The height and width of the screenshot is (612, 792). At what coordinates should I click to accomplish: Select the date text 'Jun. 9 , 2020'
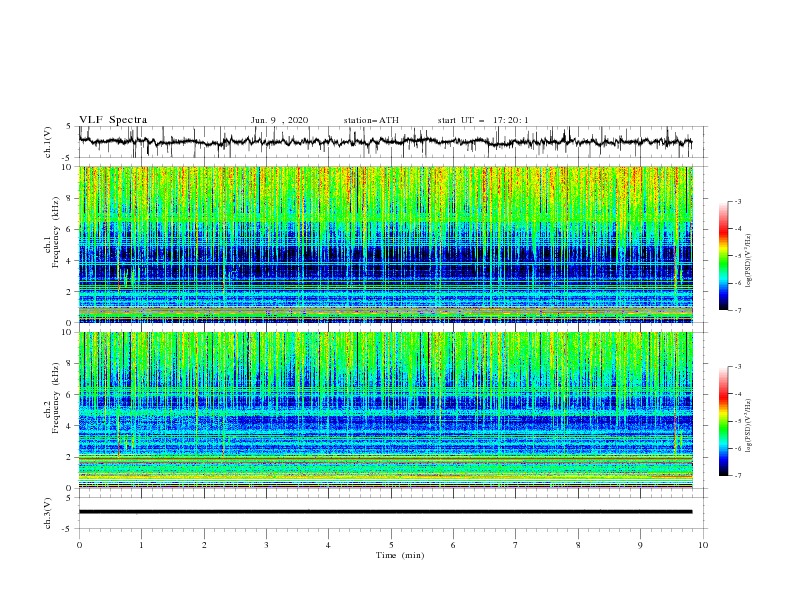tap(279, 120)
